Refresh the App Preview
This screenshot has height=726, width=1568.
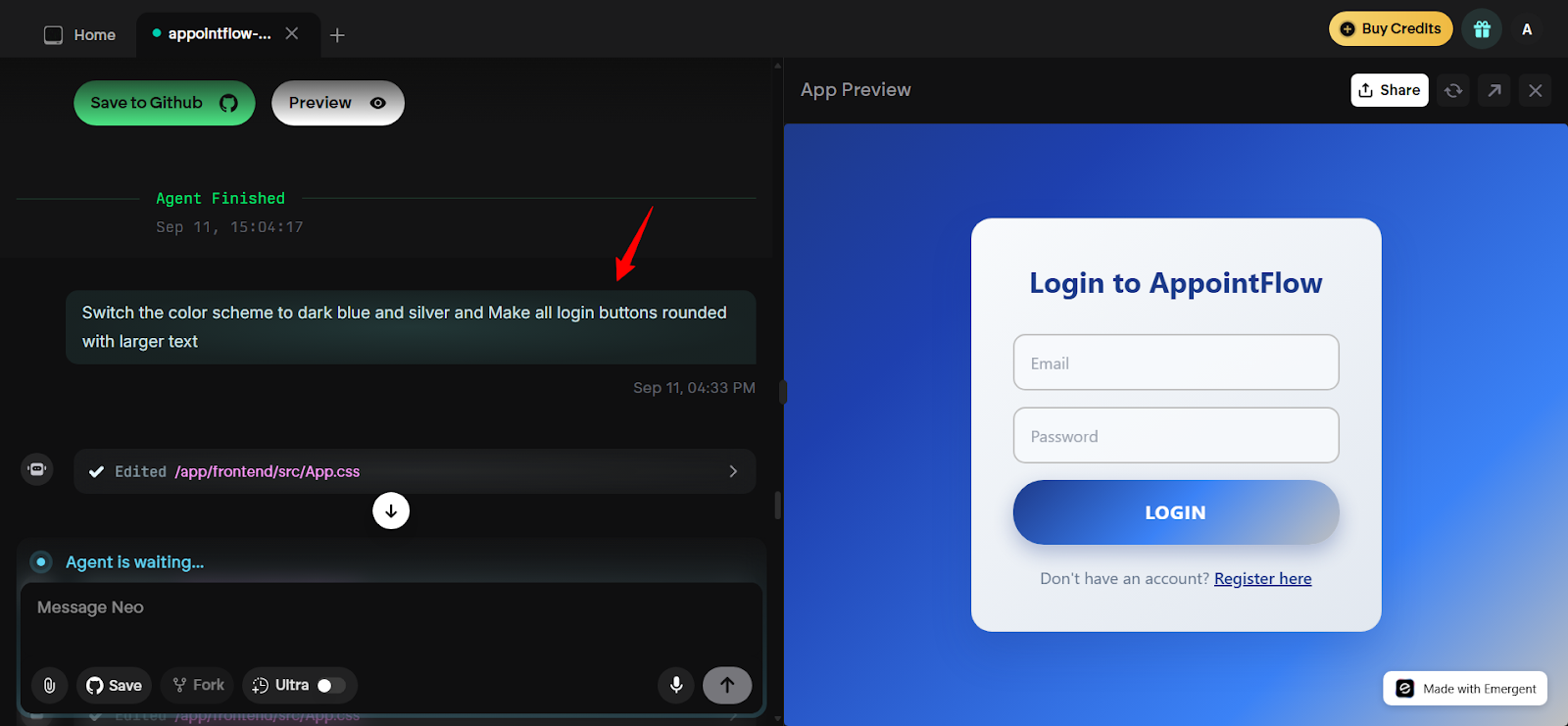(1453, 90)
